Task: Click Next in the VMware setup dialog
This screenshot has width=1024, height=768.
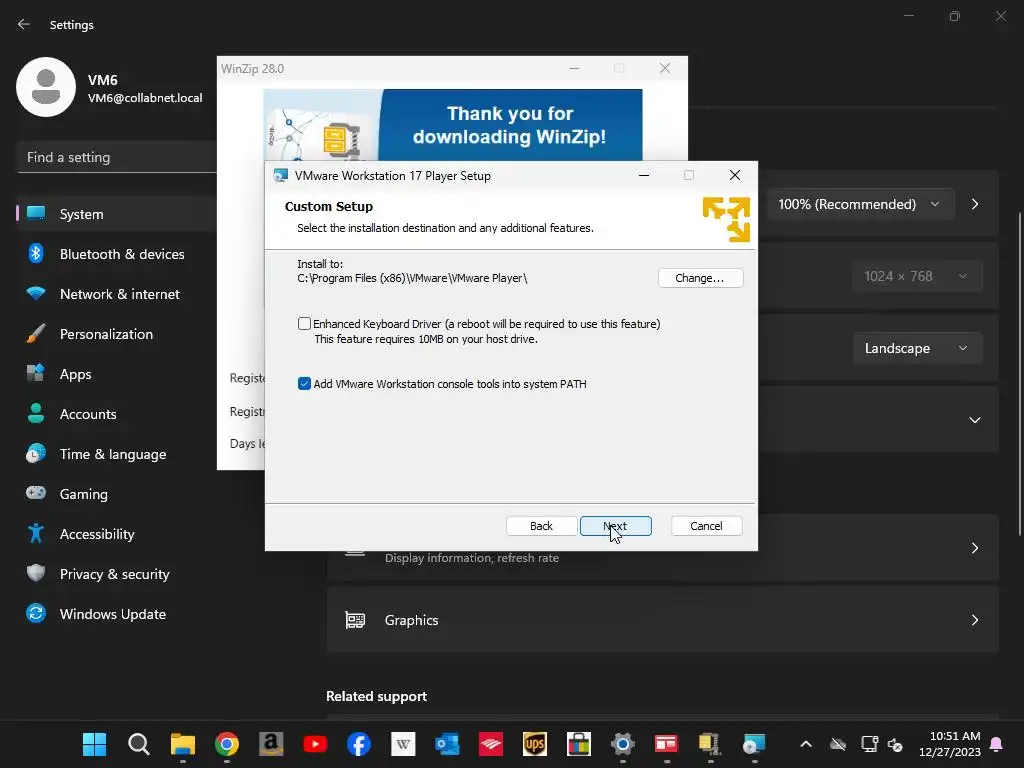Action: pos(615,526)
